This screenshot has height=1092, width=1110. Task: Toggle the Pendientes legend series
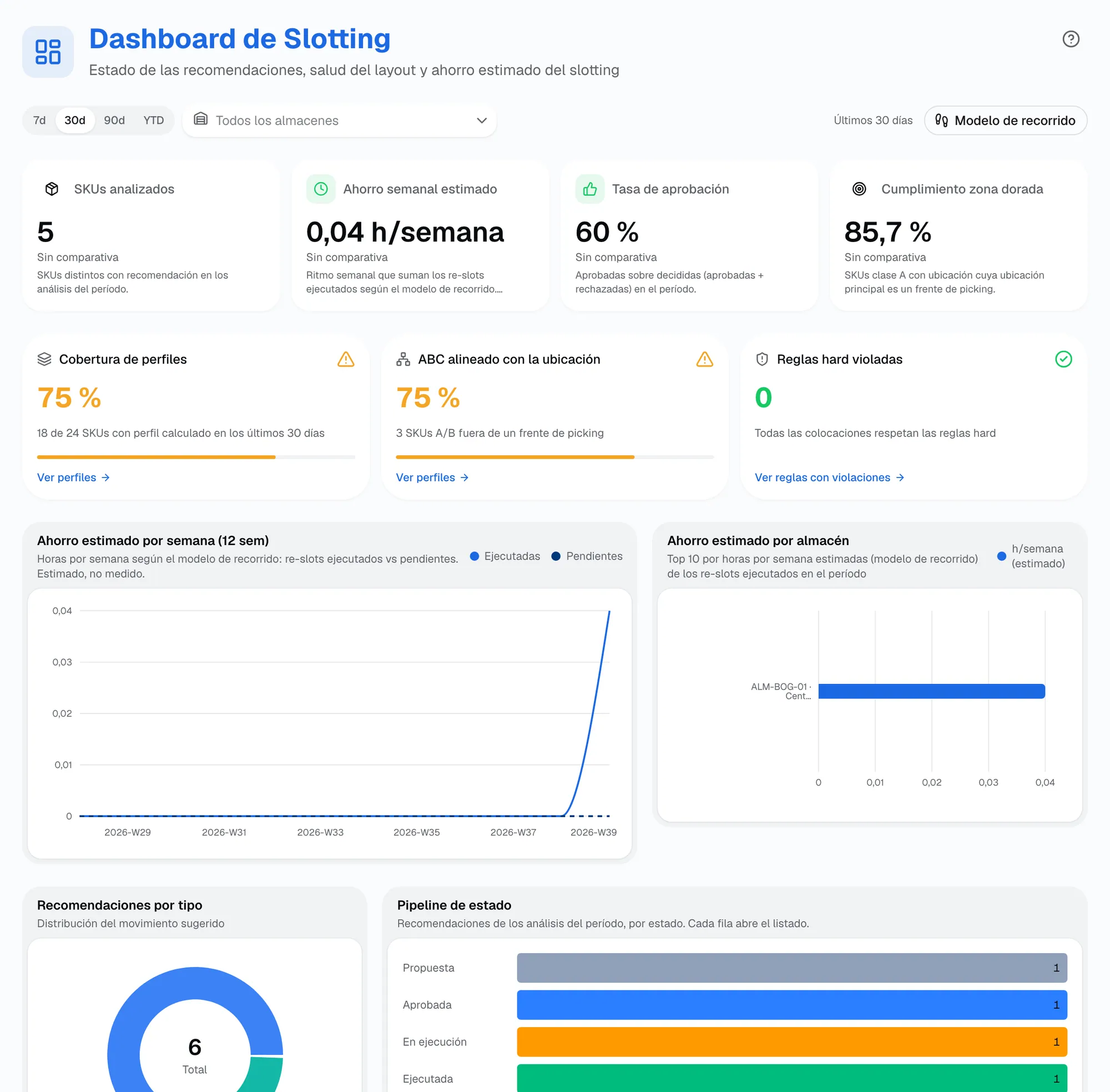click(x=587, y=556)
